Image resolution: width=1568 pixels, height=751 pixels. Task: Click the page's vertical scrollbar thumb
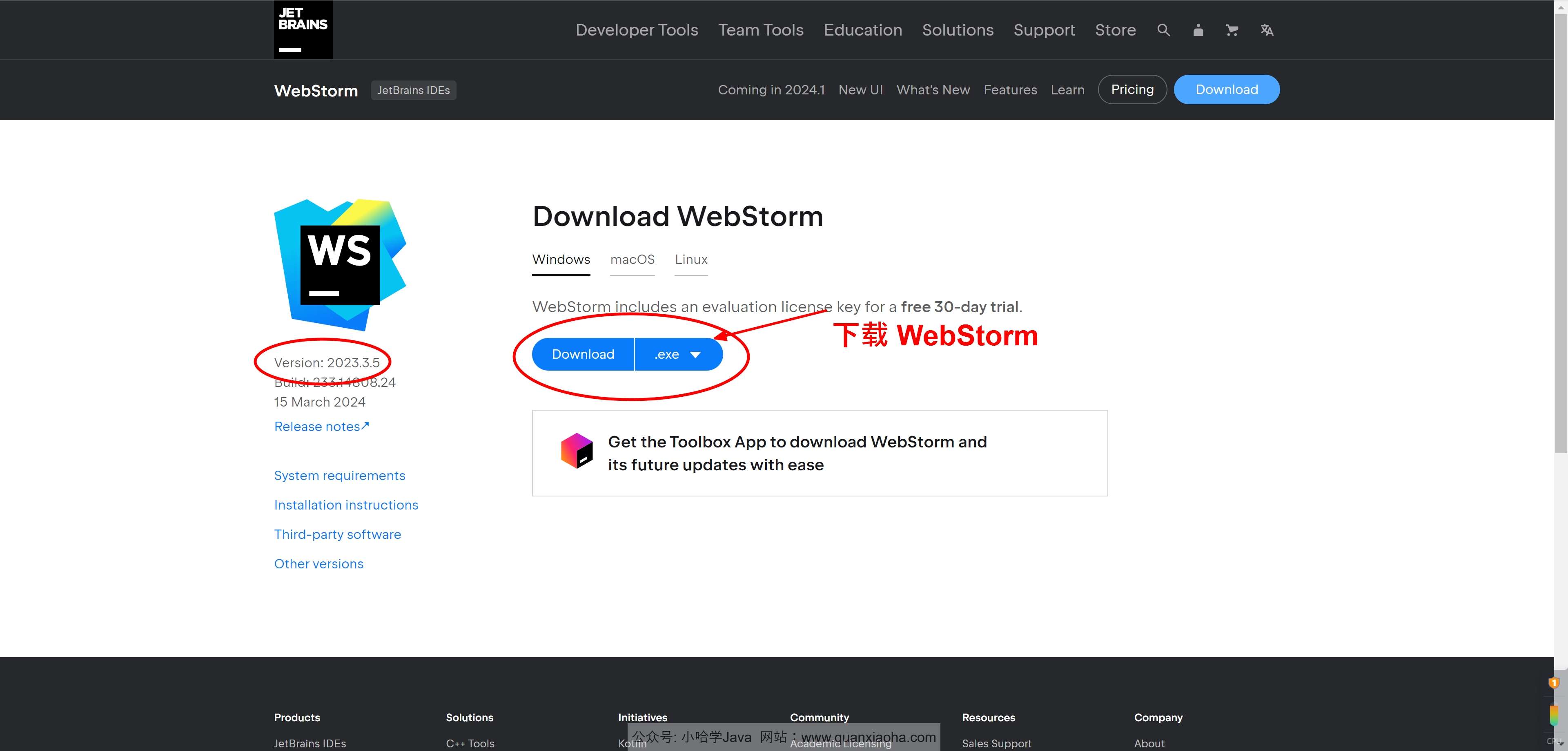pyautogui.click(x=1561, y=234)
